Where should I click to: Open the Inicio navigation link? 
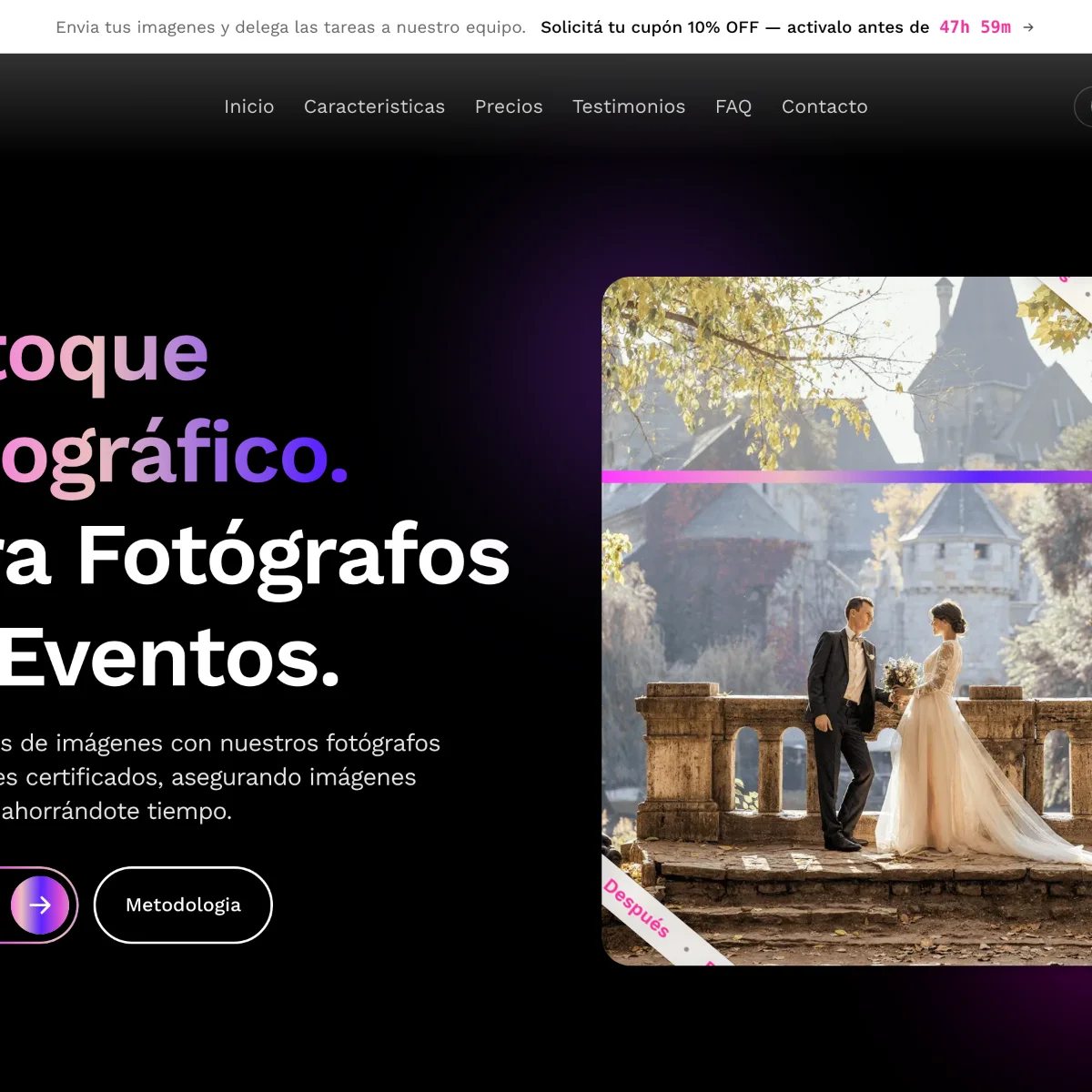tap(248, 106)
